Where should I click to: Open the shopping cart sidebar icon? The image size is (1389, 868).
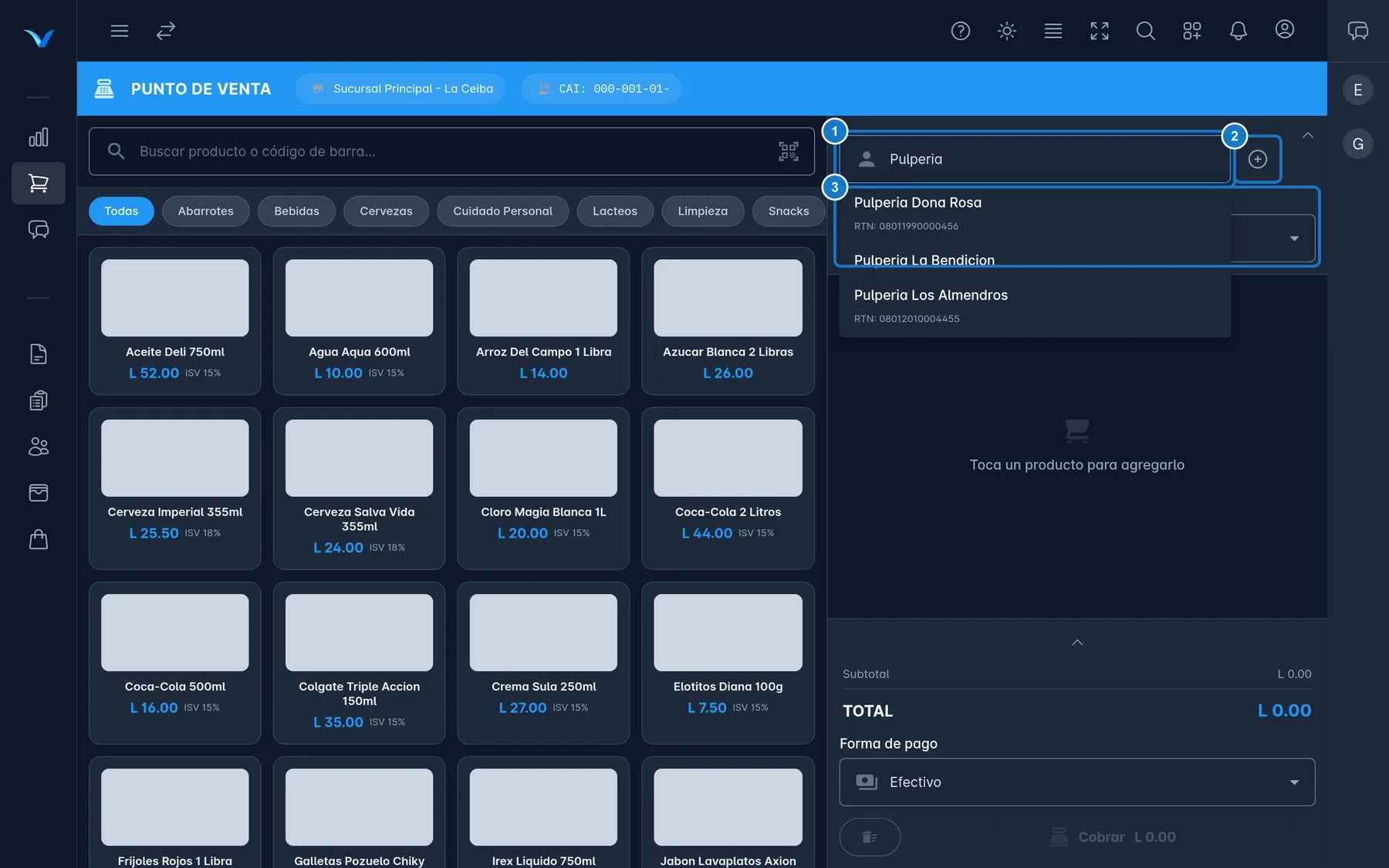pos(39,183)
